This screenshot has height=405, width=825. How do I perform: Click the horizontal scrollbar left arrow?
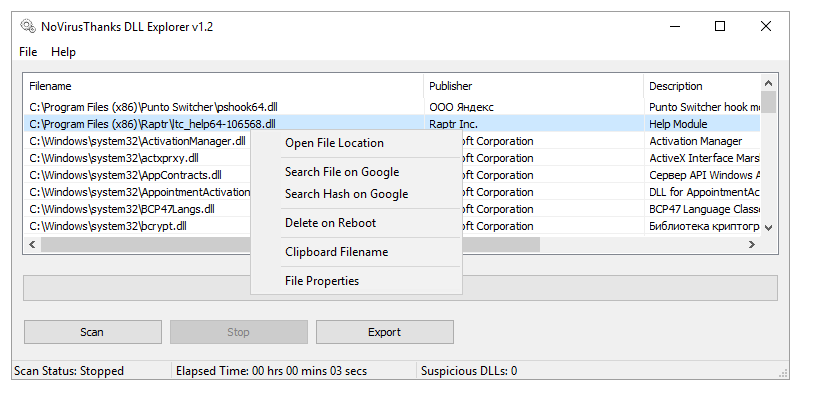(33, 244)
